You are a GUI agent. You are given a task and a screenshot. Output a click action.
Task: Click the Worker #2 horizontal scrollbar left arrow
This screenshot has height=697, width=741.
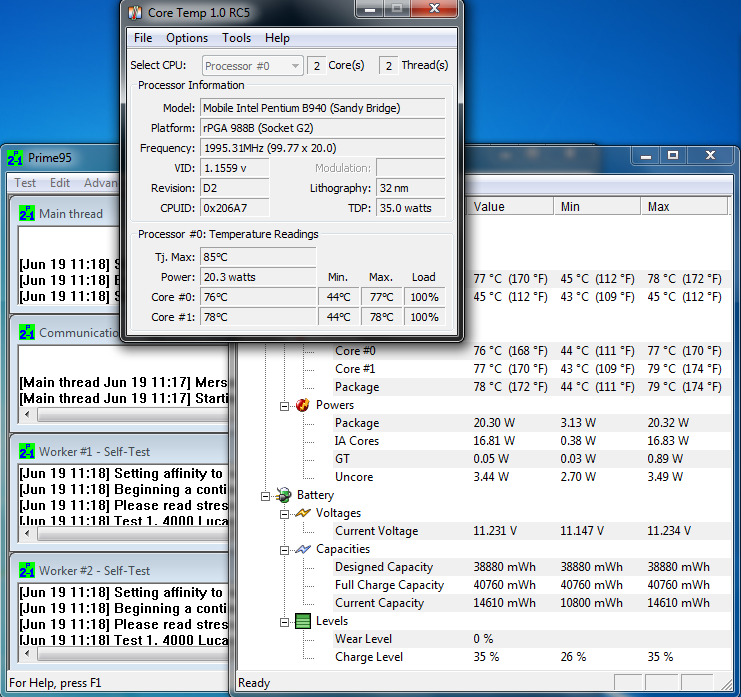coord(27,653)
